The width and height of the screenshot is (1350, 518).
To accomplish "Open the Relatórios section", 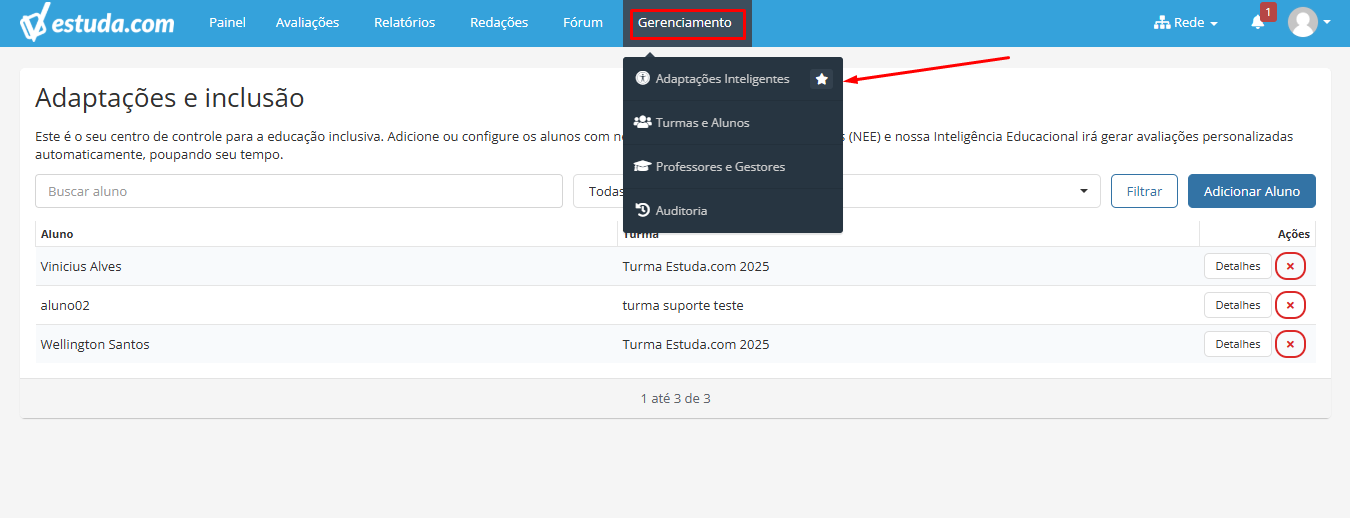I will 404,23.
